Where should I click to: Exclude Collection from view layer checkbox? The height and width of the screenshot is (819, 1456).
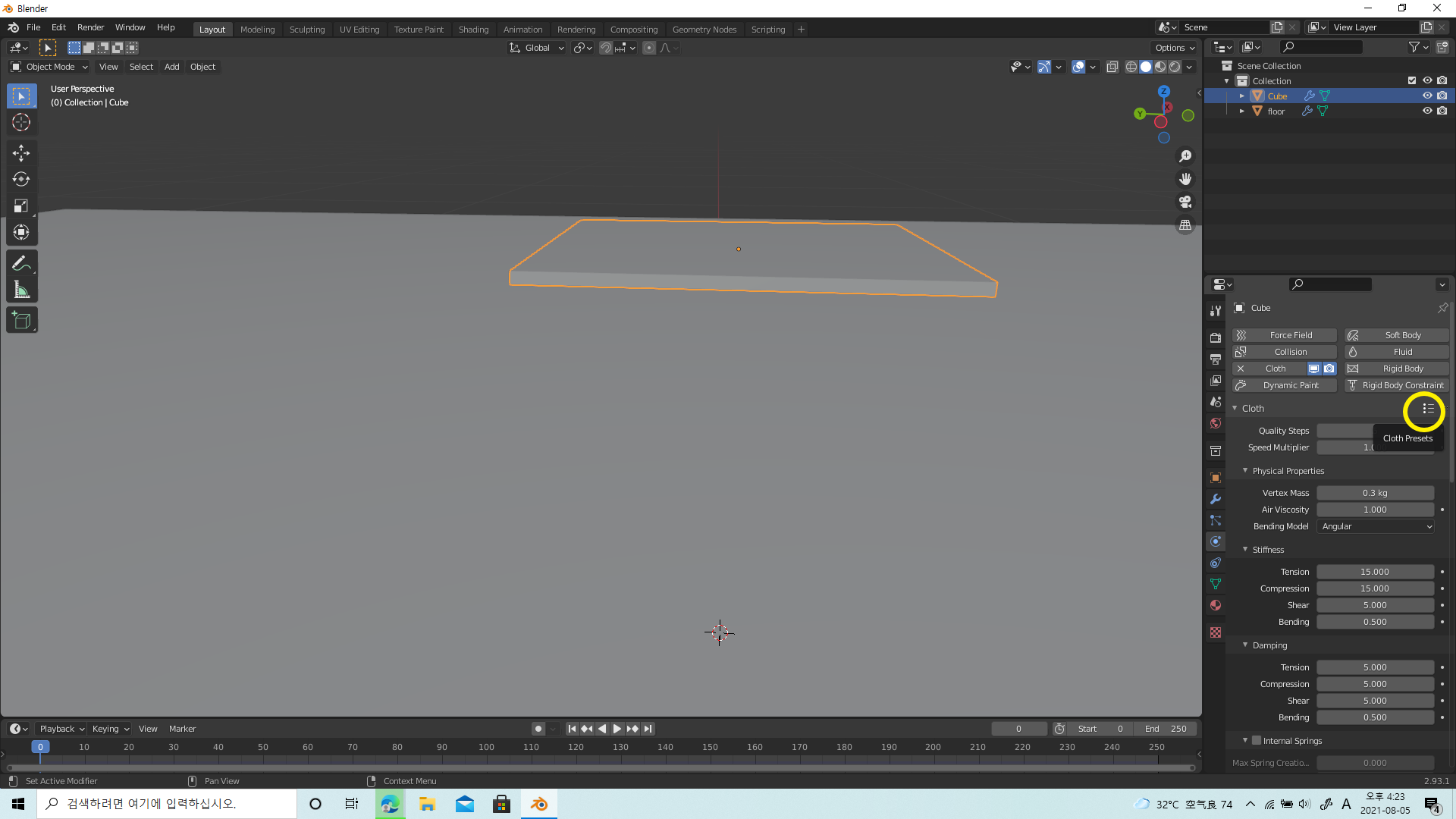(x=1411, y=80)
